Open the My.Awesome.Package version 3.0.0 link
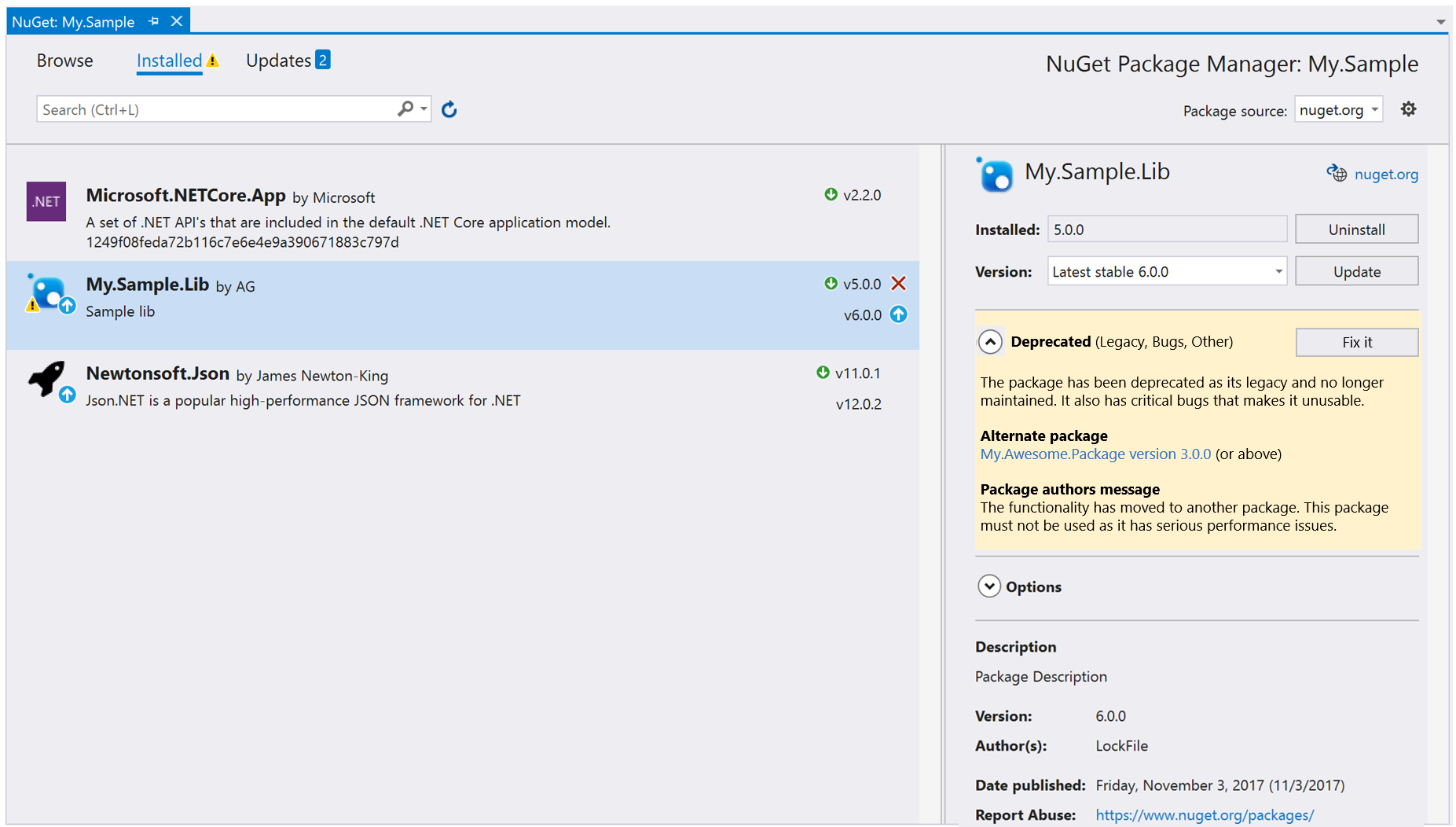 tap(1095, 454)
